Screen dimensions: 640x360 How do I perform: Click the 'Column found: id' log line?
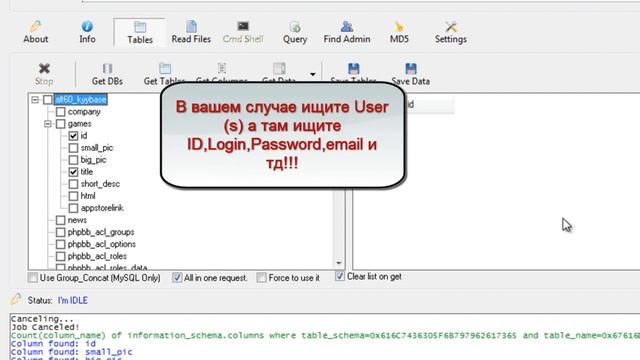pyautogui.click(x=53, y=344)
